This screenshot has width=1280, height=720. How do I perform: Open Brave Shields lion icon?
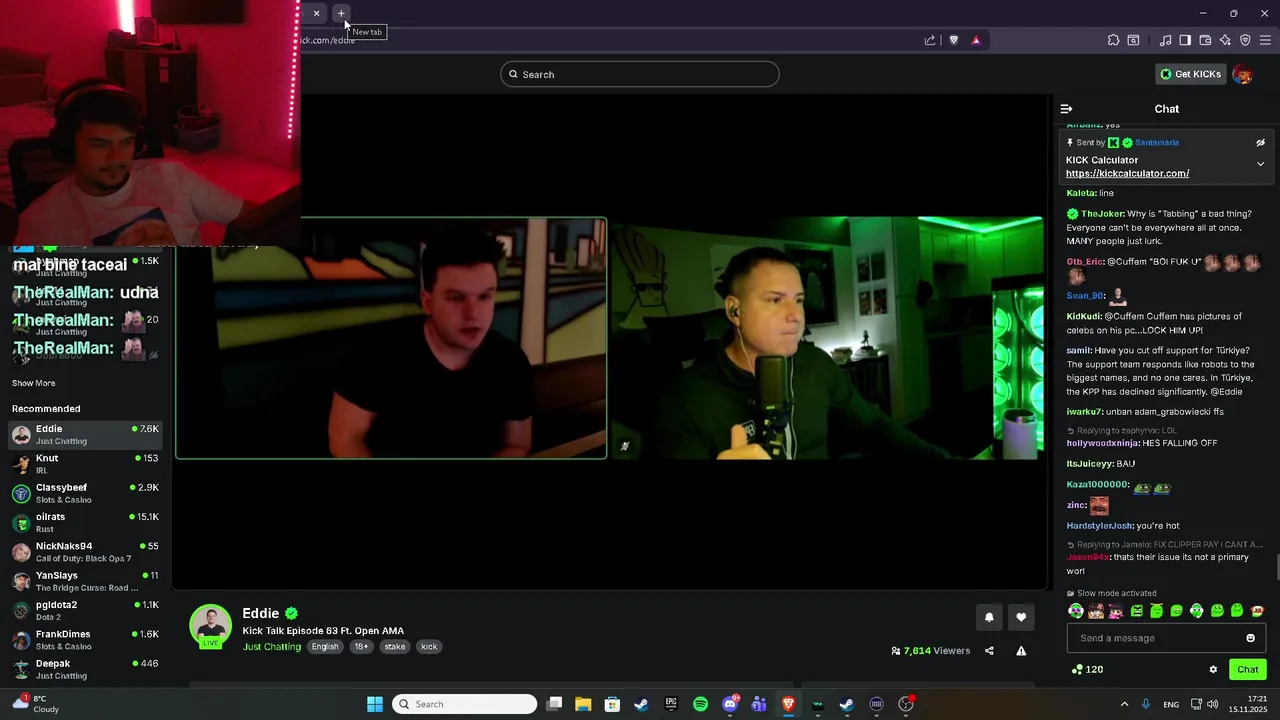(x=953, y=40)
